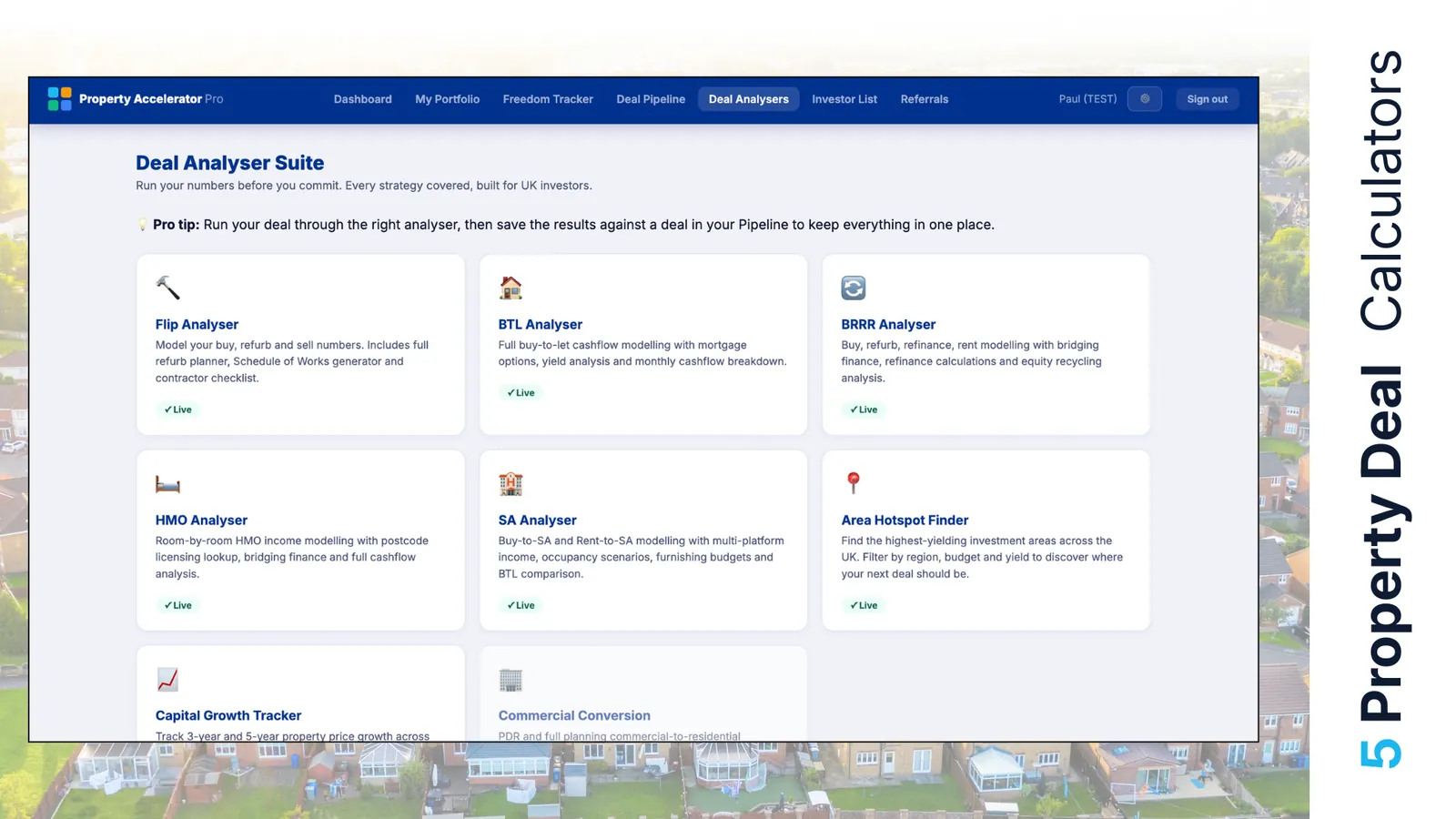Click the hammer icon on Flip Analyser card
This screenshot has height=819, width=1456.
[x=167, y=288]
